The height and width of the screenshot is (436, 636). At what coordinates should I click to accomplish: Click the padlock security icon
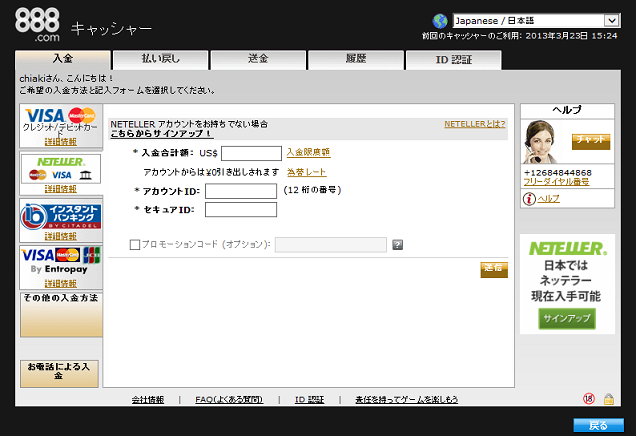click(x=608, y=399)
